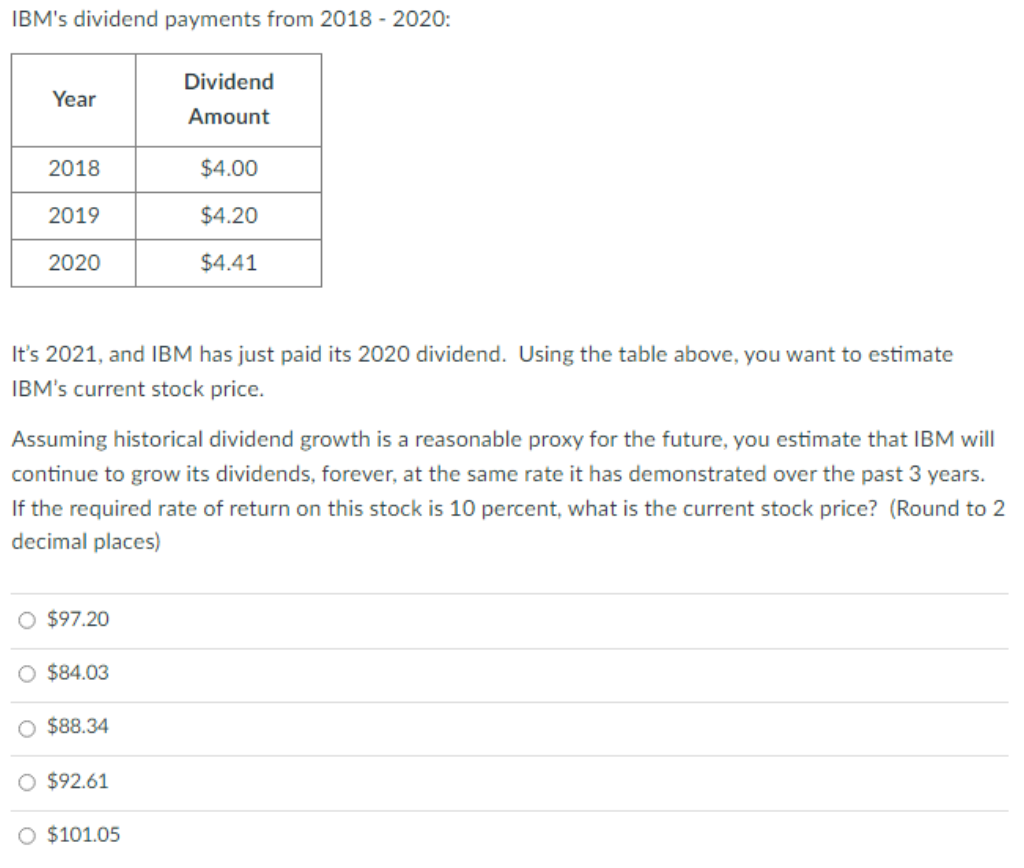Click the 2020 cell in the table

73,263
